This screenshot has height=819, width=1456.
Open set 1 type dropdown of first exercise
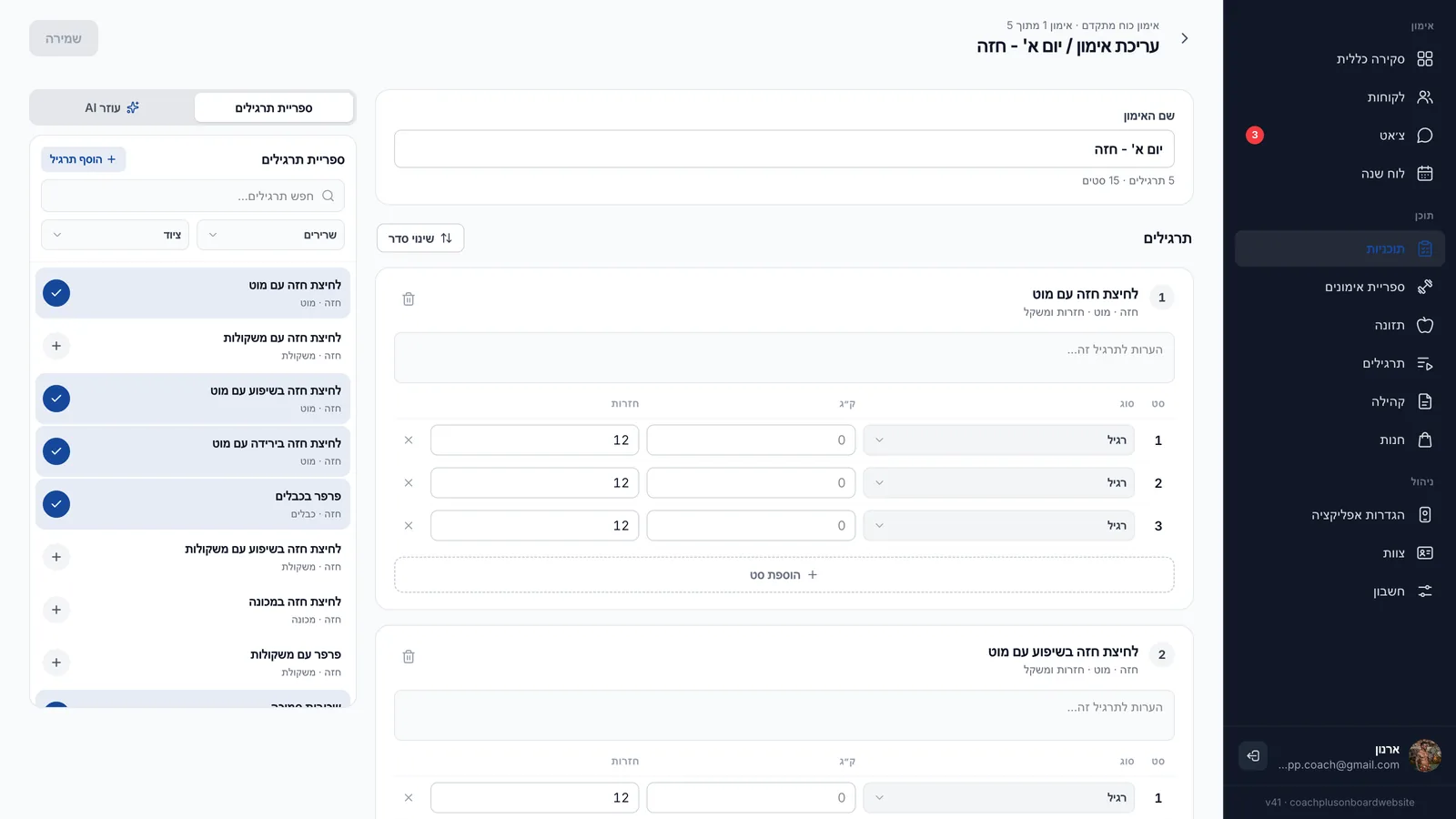coord(998,440)
